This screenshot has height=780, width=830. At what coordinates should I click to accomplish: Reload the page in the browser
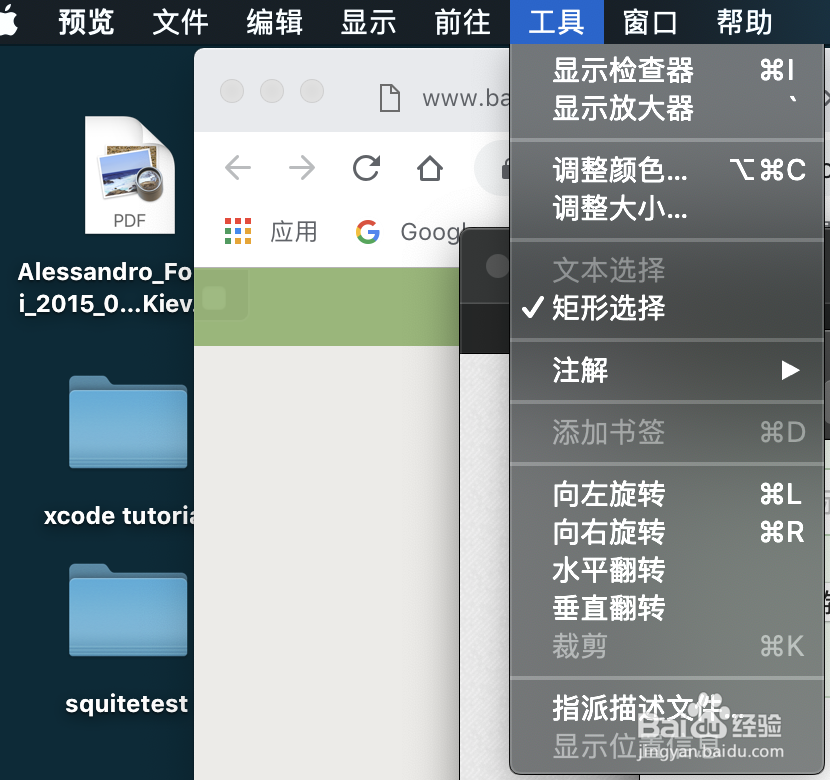366,168
